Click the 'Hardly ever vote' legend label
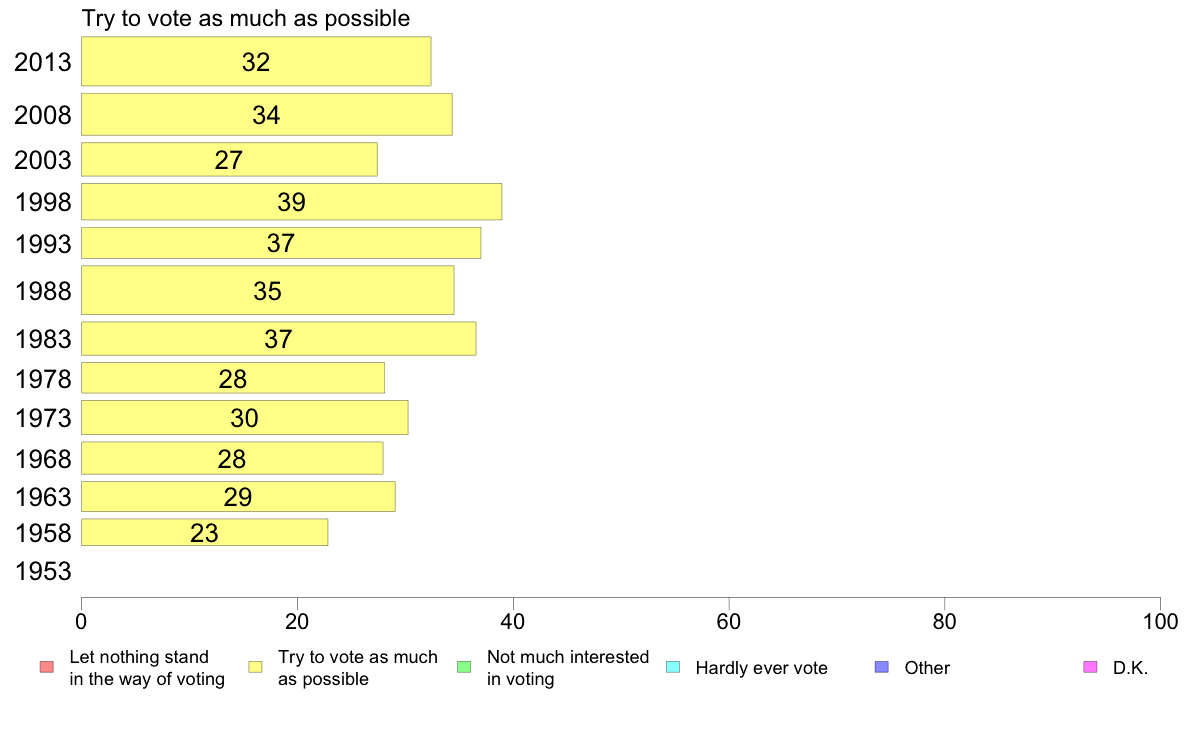This screenshot has width=1188, height=736. [761, 668]
